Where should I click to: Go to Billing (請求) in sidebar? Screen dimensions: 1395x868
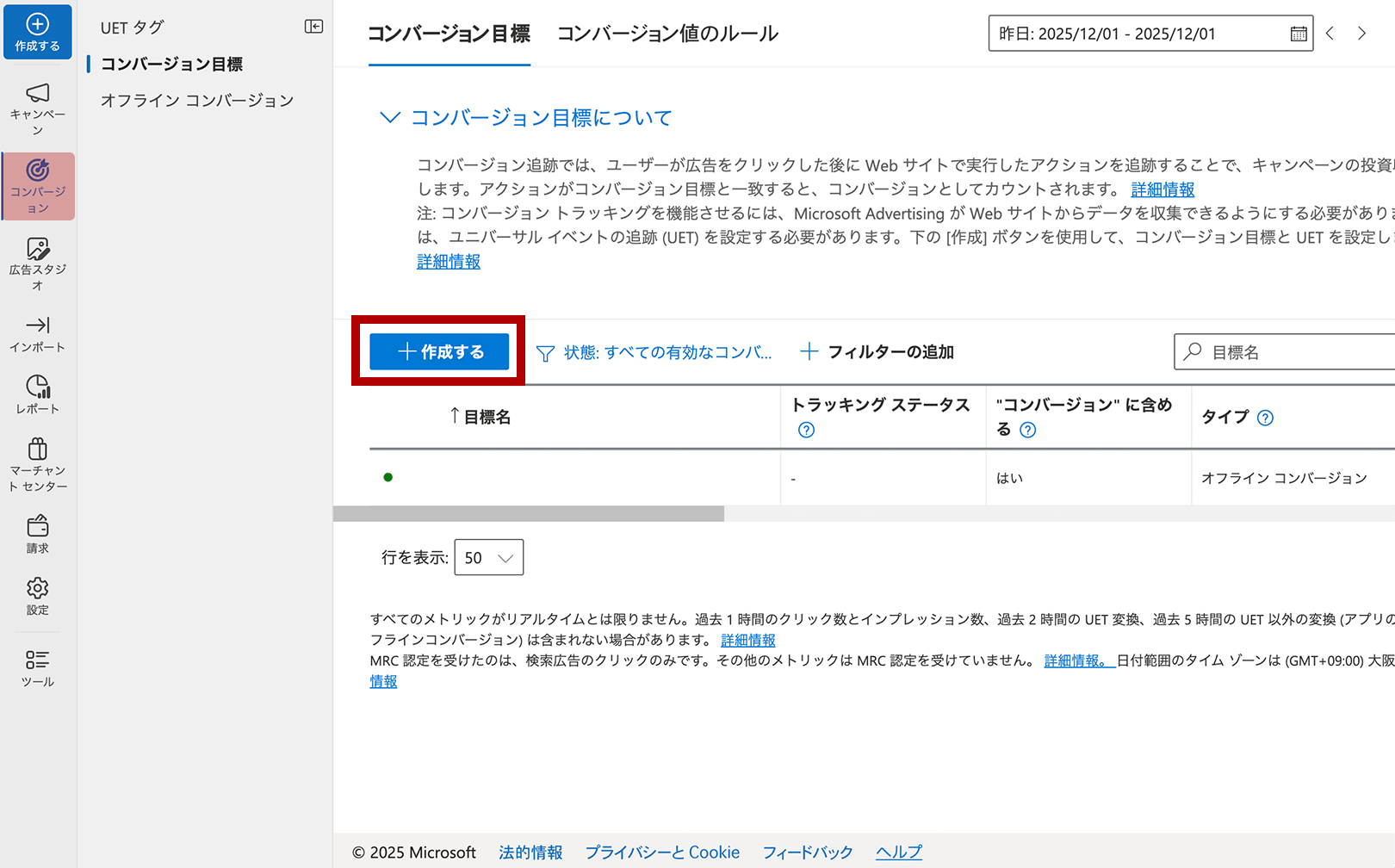pos(37,534)
